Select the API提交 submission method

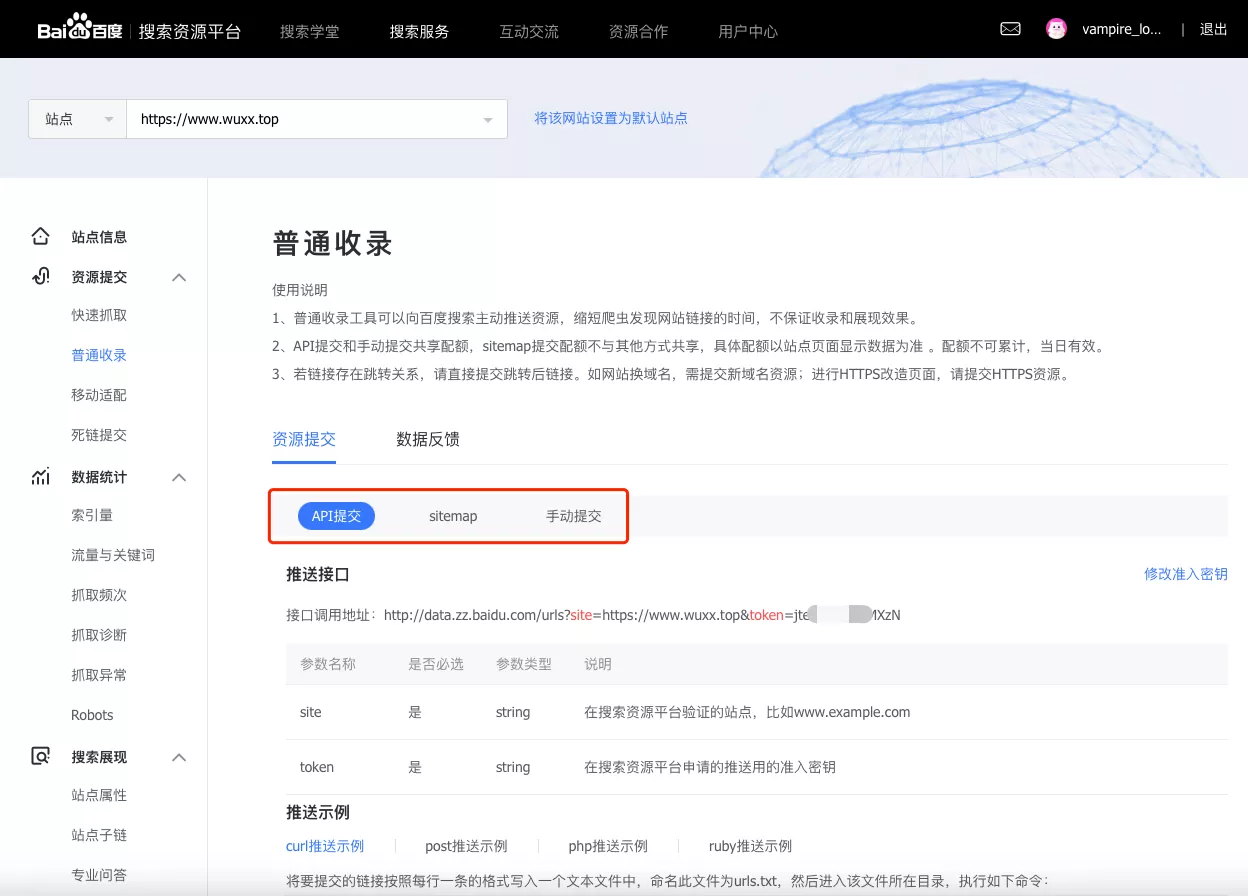click(336, 516)
